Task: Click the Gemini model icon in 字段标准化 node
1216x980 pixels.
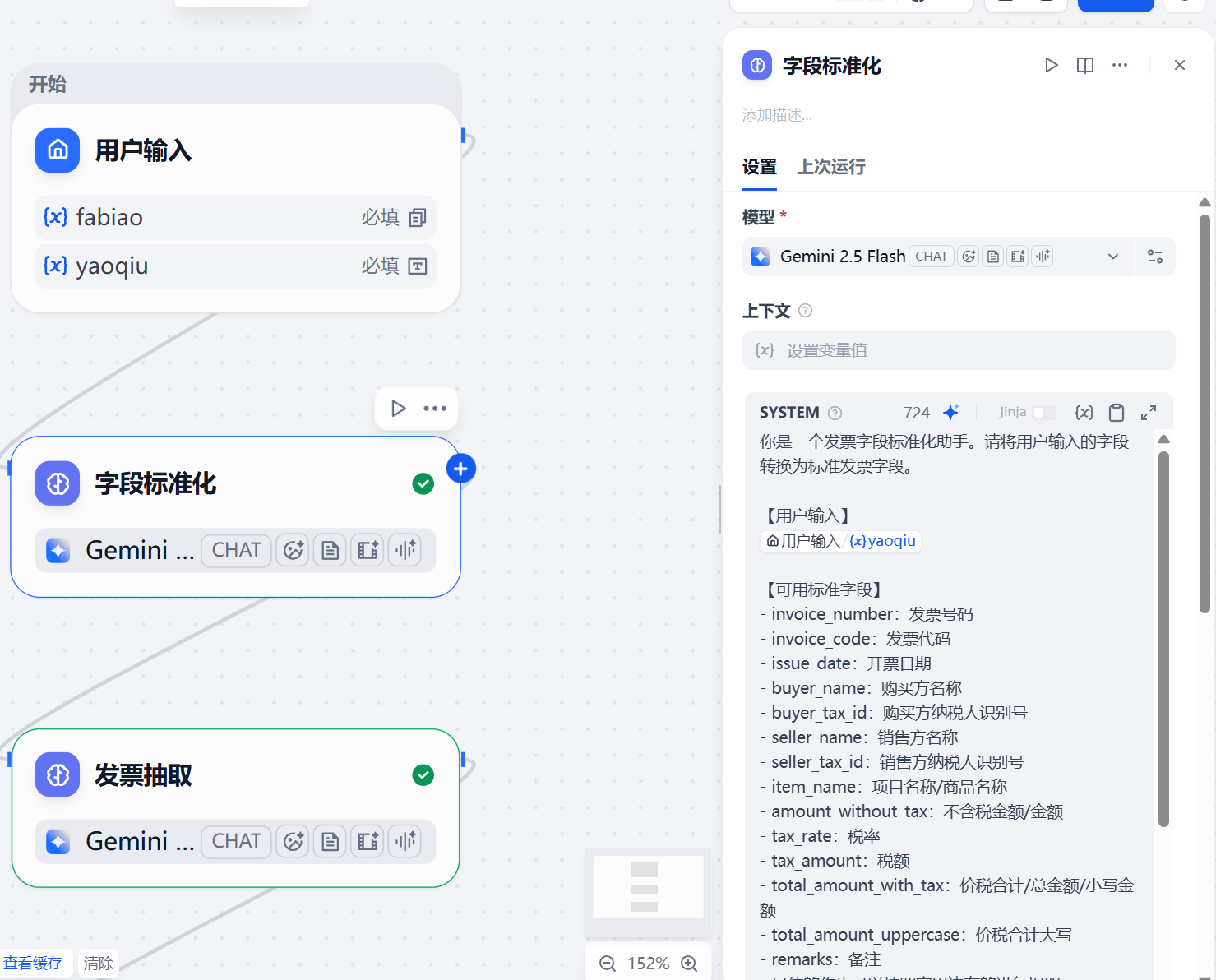Action: coord(58,550)
